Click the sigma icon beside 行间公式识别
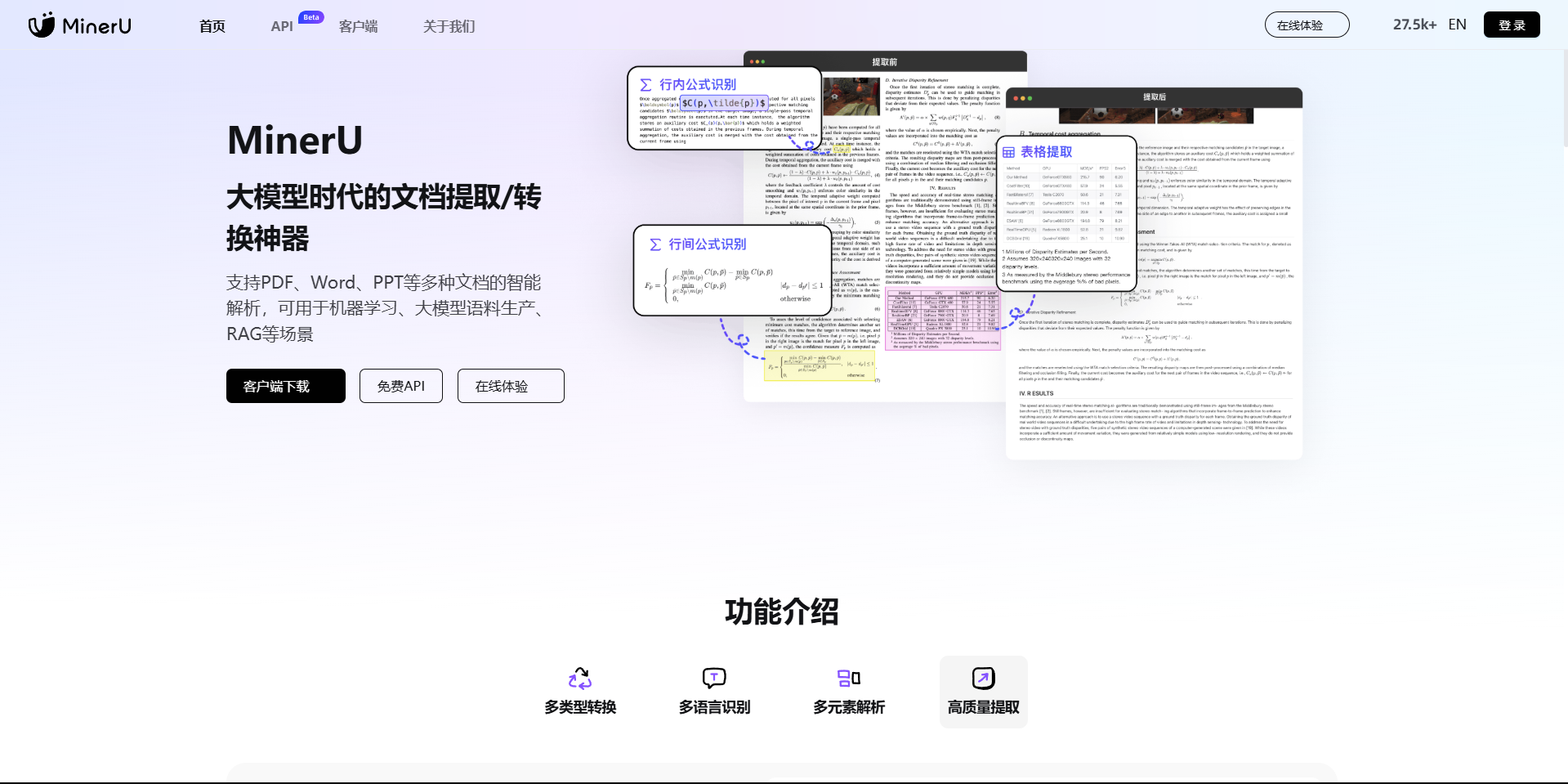The height and width of the screenshot is (784, 1568). point(655,244)
